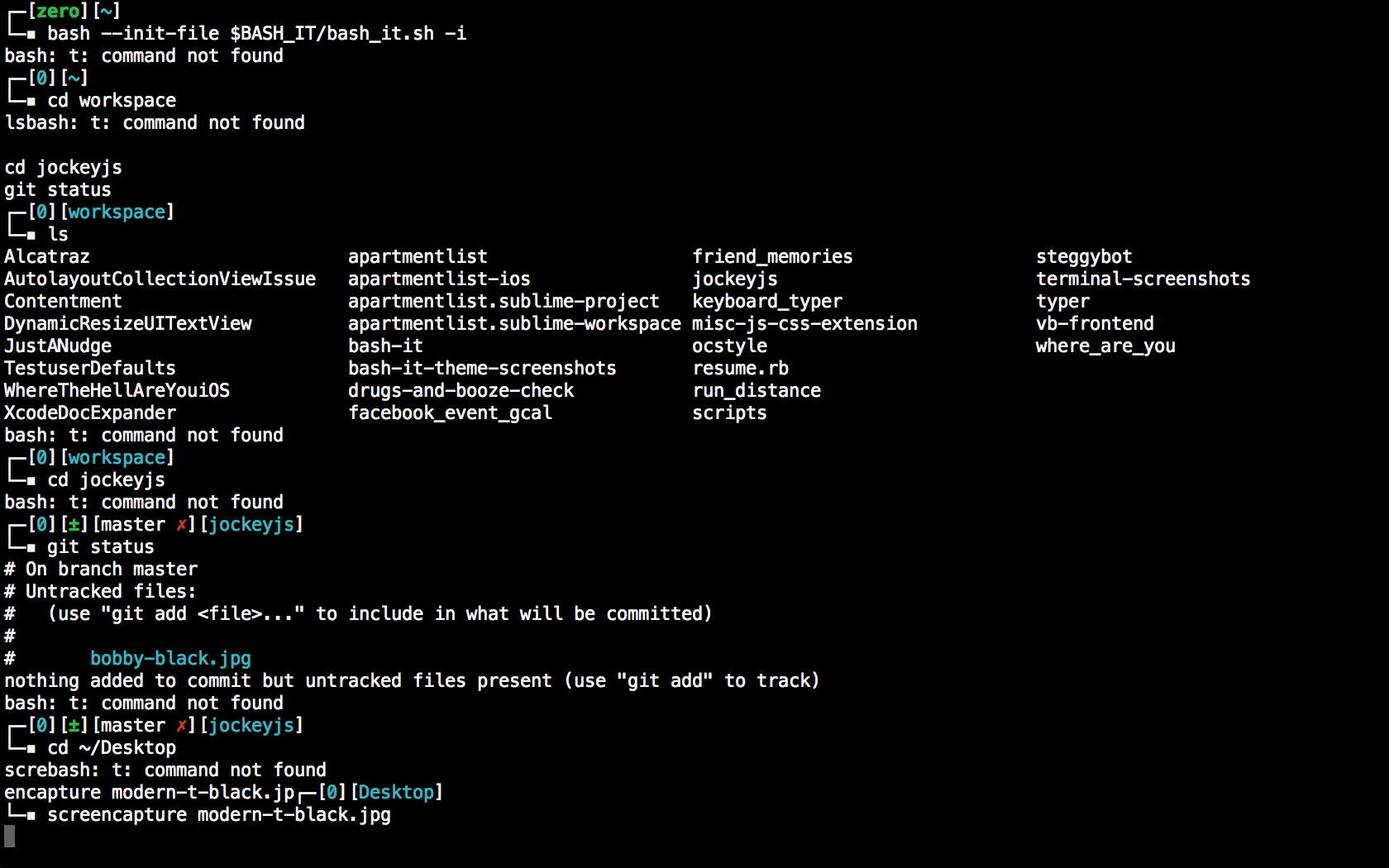
Task: Select the facebook_event_gcal directory name
Action: point(450,413)
